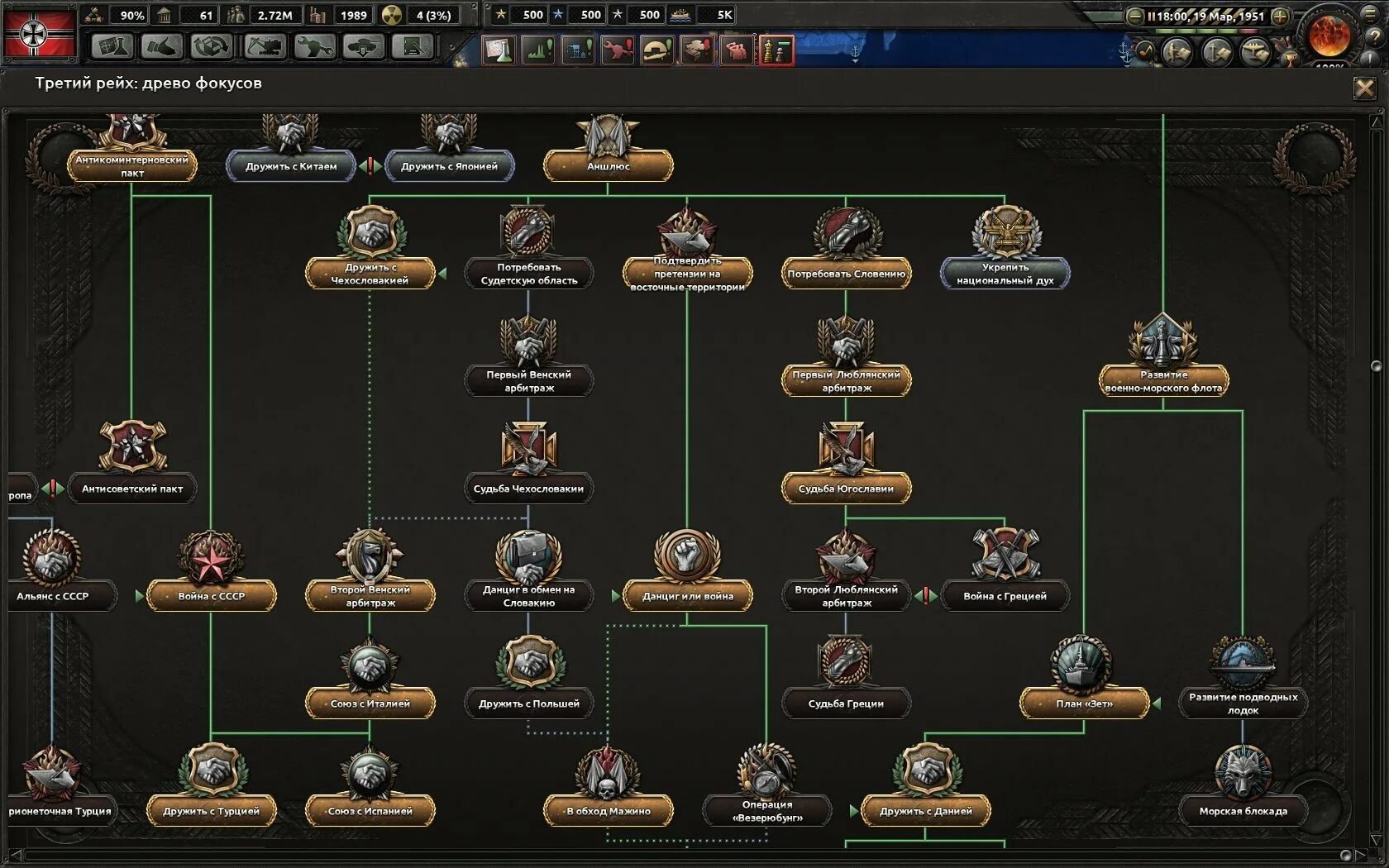Click «Укрепить национальный дух» focus
The width and height of the screenshot is (1389, 868).
1005,274
